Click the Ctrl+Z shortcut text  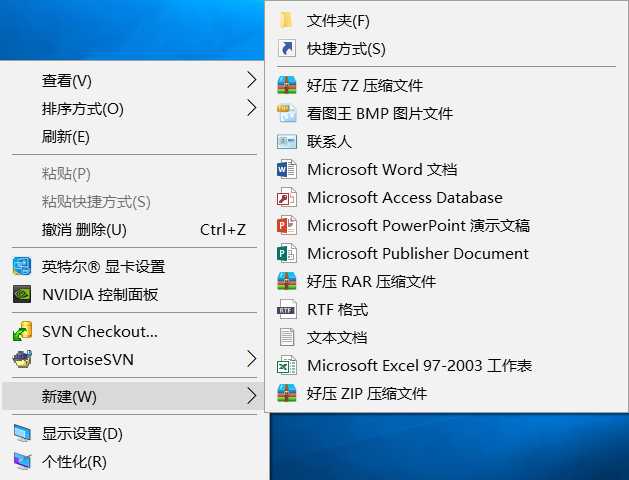pyautogui.click(x=223, y=230)
